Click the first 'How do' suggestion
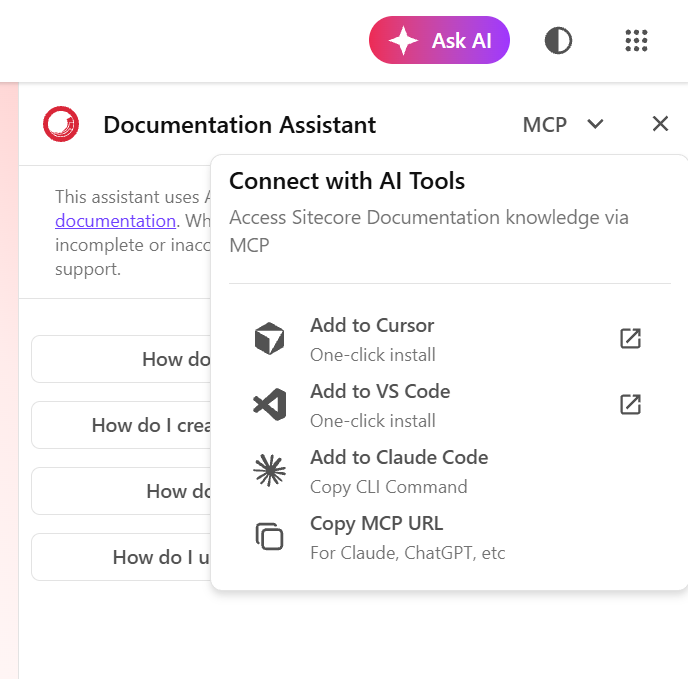Viewport: 688px width, 679px height. 121,359
